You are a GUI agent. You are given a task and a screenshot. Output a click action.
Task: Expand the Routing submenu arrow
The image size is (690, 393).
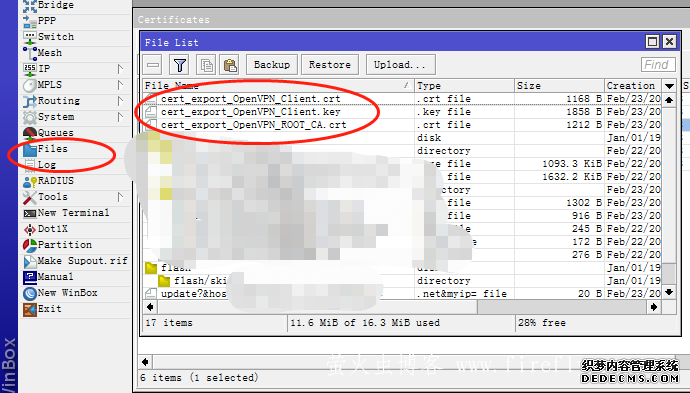[121, 101]
